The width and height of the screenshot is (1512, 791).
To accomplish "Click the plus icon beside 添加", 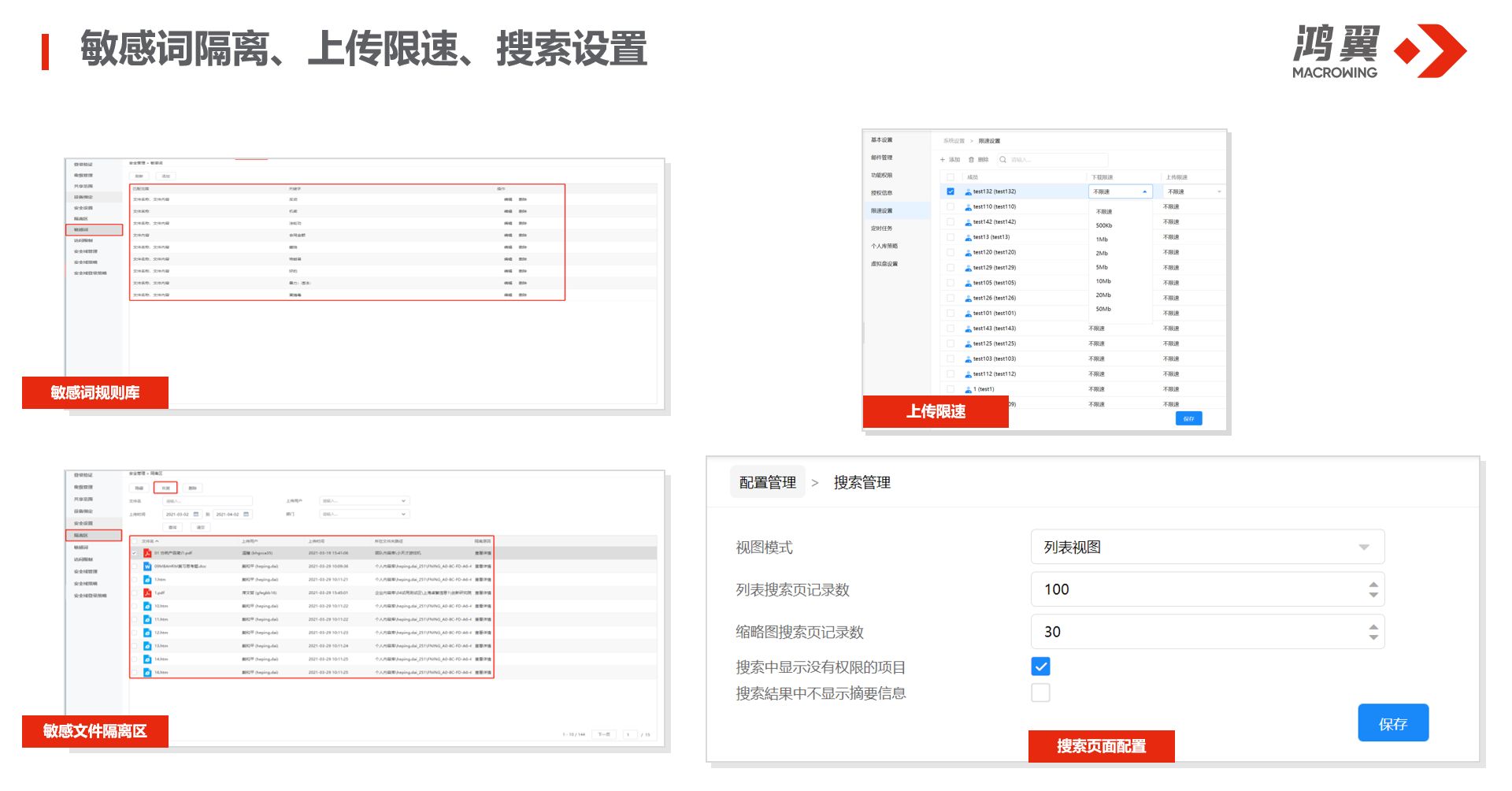I will coord(943,160).
